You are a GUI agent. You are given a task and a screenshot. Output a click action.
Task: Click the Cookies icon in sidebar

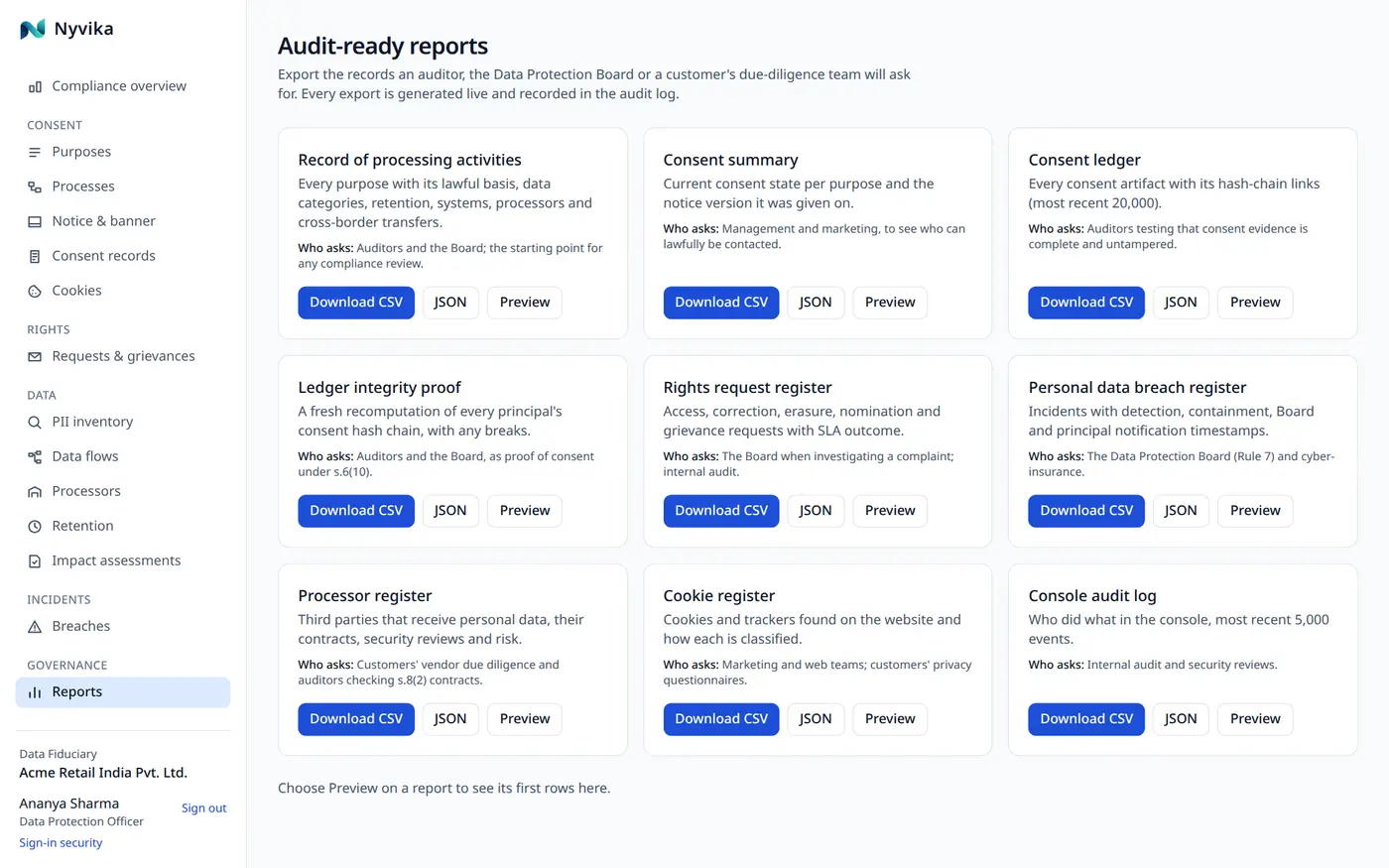pyautogui.click(x=35, y=291)
